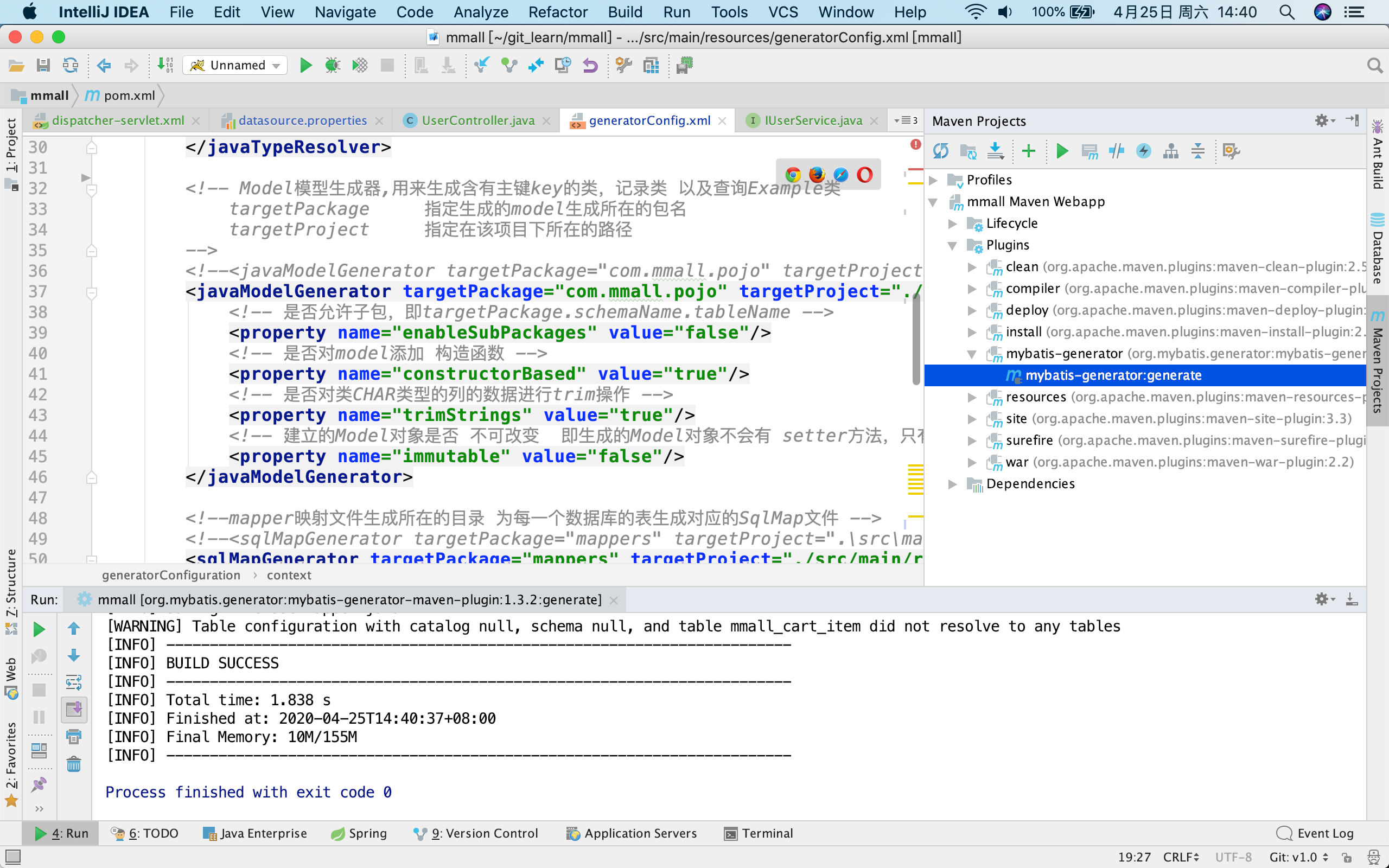Click the Execute Maven Goal icon
1389x868 pixels.
(x=1089, y=151)
